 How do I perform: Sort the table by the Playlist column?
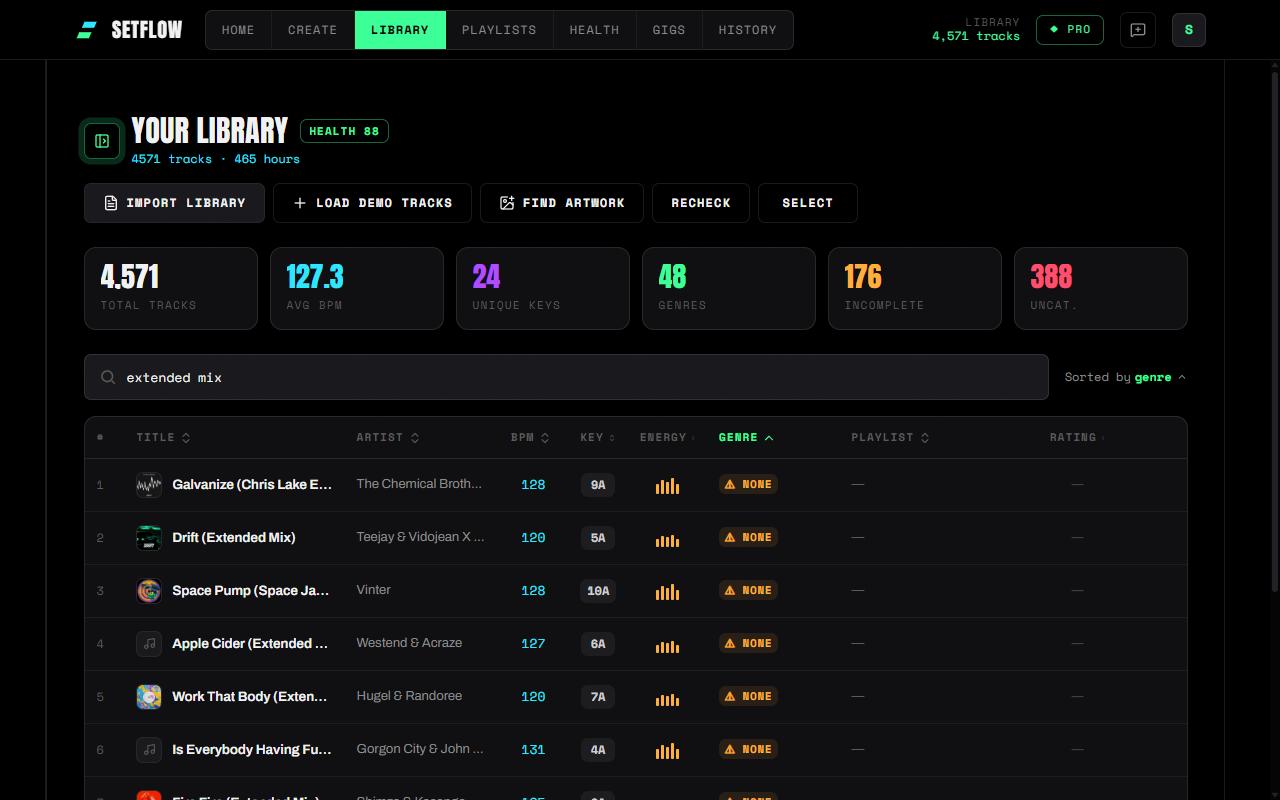(x=890, y=438)
